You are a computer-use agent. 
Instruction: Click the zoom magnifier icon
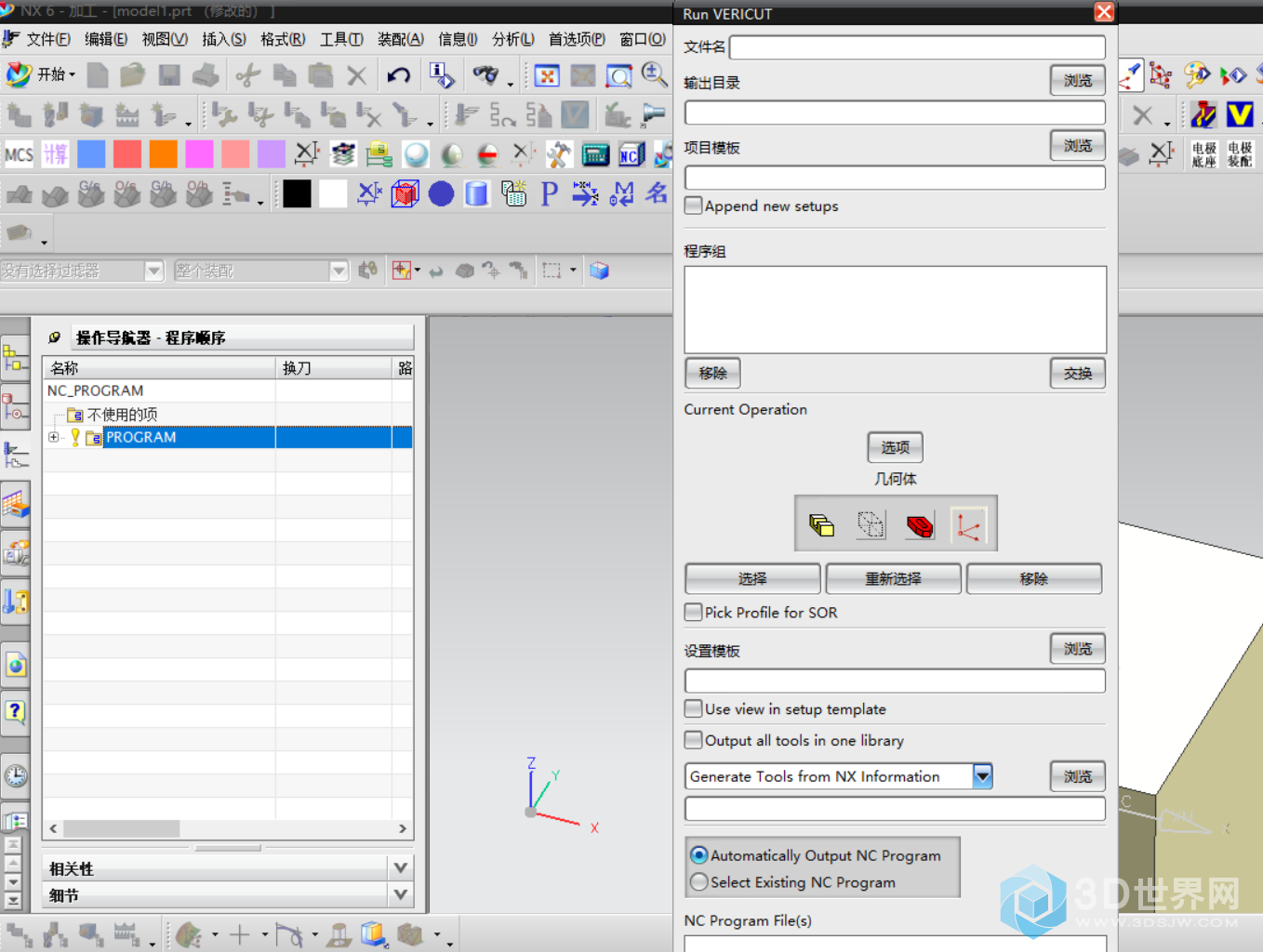click(655, 75)
